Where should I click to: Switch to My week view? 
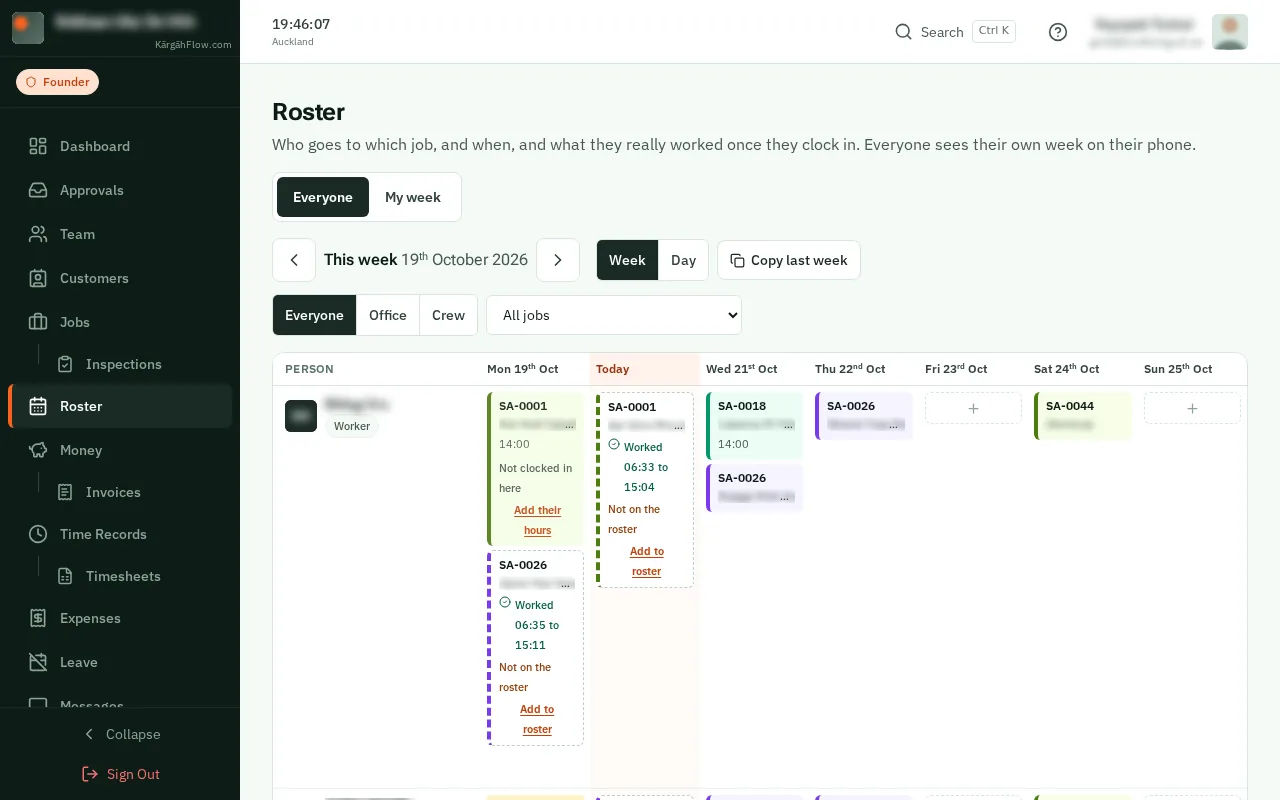tap(413, 197)
